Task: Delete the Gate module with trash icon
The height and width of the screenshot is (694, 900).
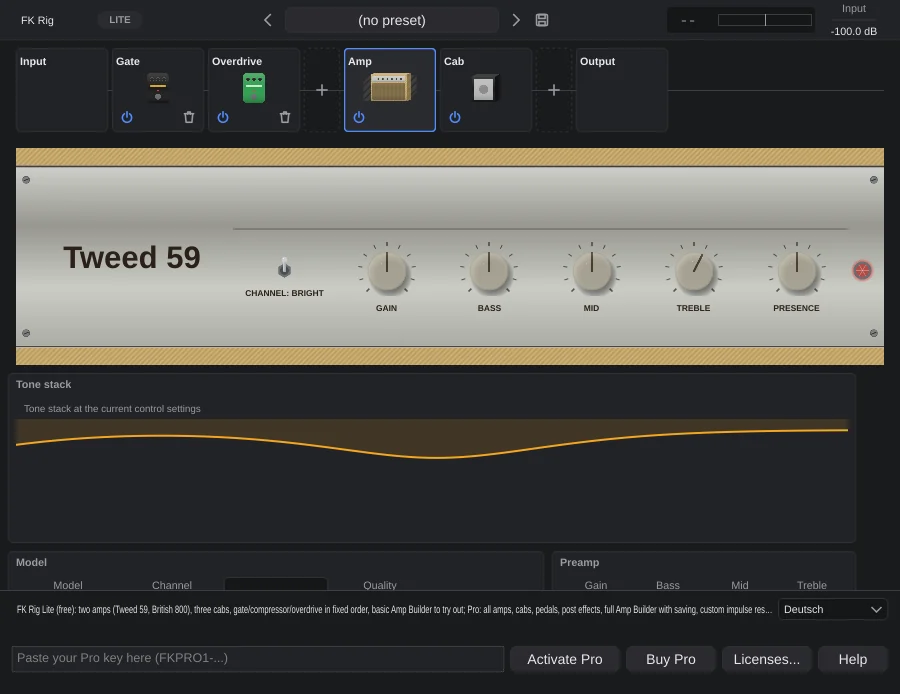Action: point(189,117)
